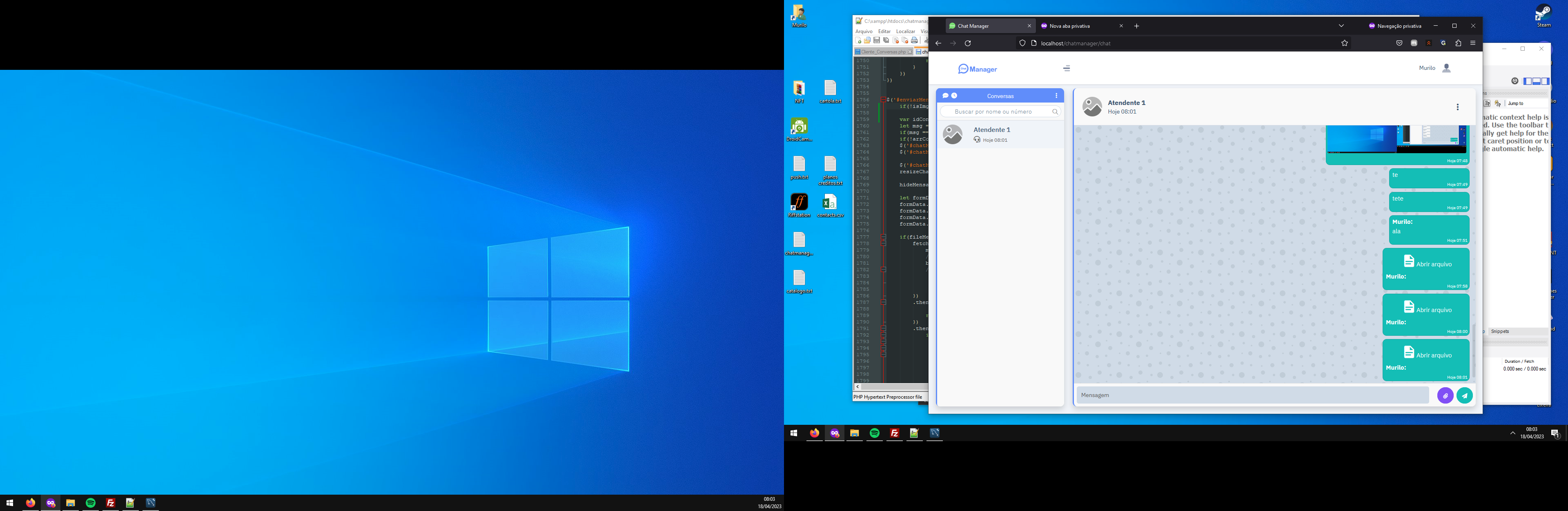Open file in message sent at 08:00
The image size is (1568, 511).
click(x=1427, y=308)
